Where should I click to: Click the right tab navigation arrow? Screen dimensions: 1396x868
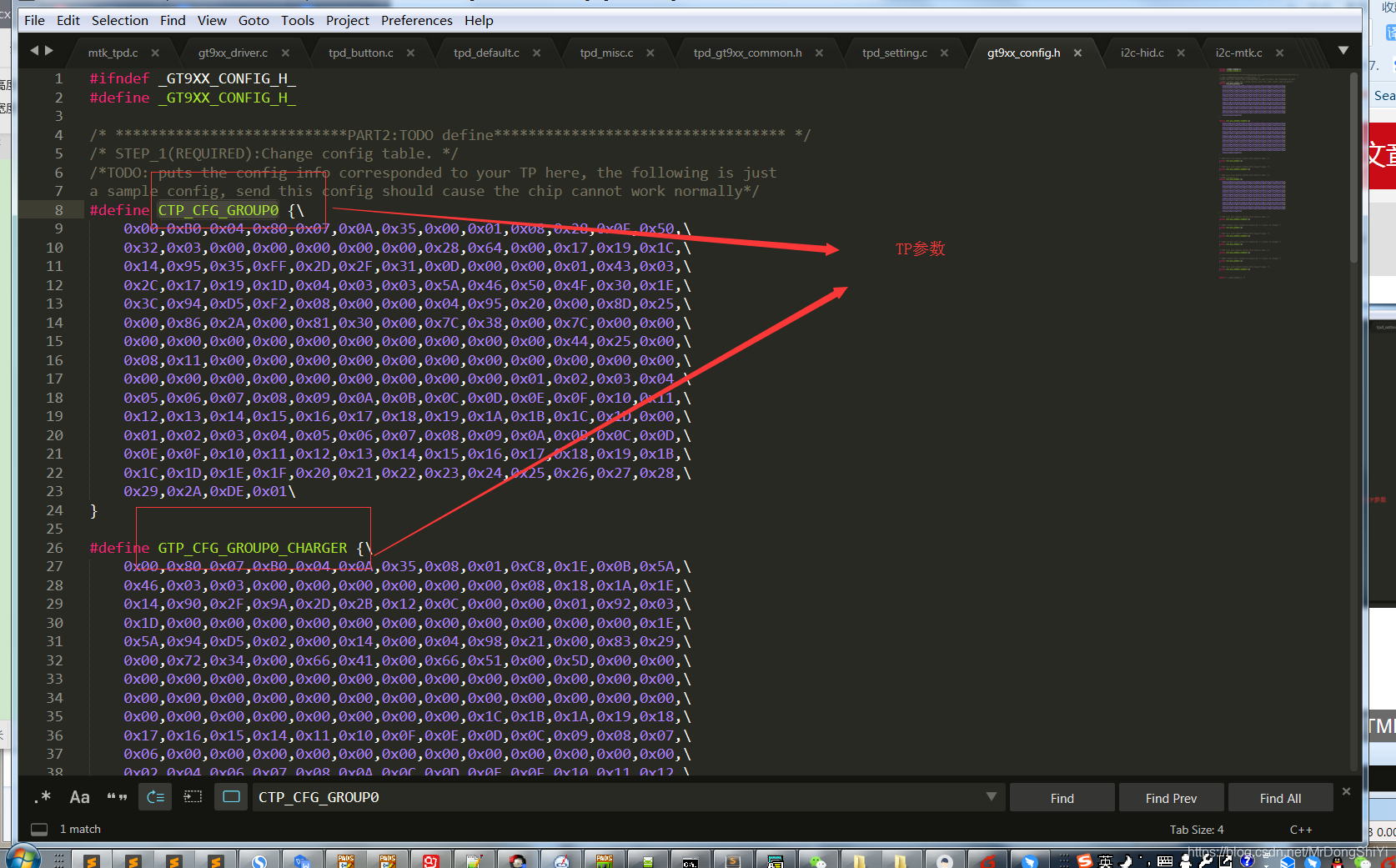pos(49,51)
